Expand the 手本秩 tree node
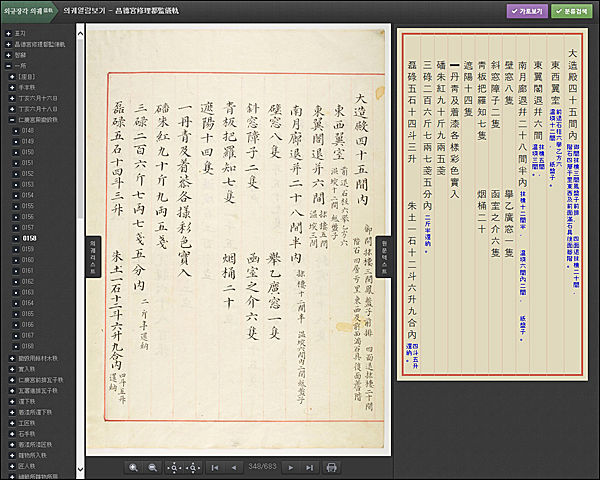Image resolution: width=600 pixels, height=480 pixels. coord(12,87)
